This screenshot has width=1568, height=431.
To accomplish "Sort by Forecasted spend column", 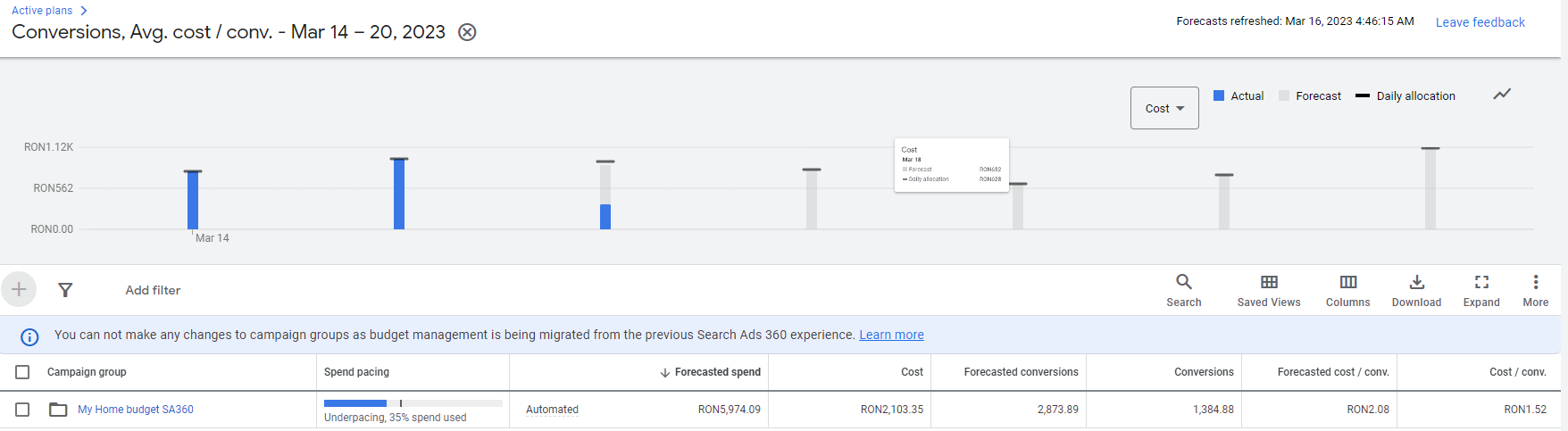I will pyautogui.click(x=716, y=372).
